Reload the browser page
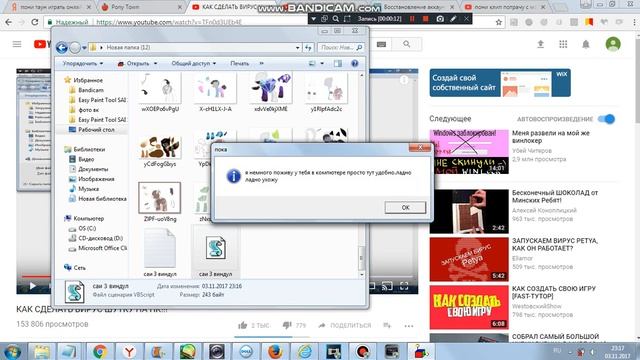This screenshot has height=360, width=640. (35, 22)
